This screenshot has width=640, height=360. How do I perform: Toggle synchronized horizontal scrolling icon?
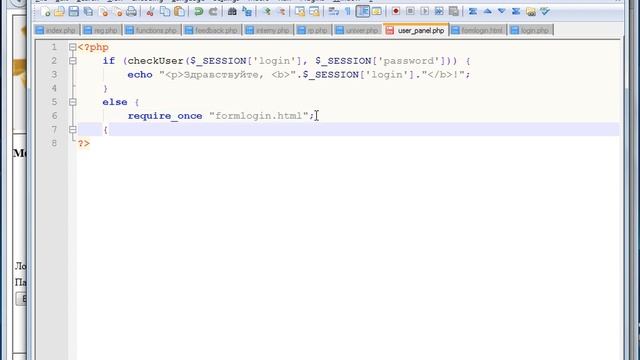point(314,11)
